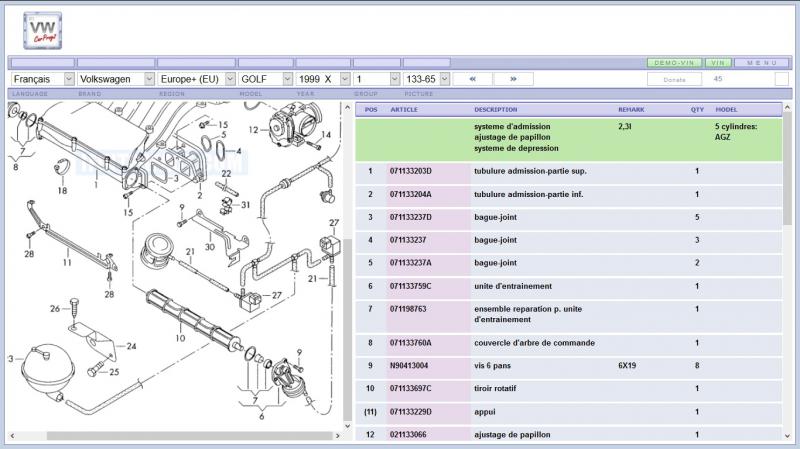The width and height of the screenshot is (800, 449).
Task: Click the parts list scrollbar down arrow
Action: click(787, 436)
